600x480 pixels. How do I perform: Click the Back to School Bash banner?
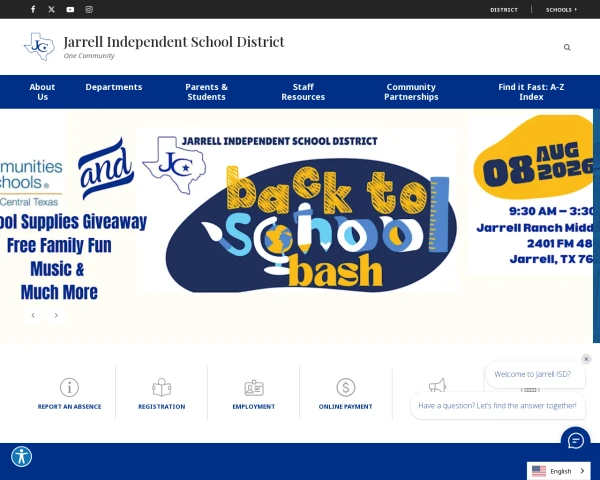[297, 211]
